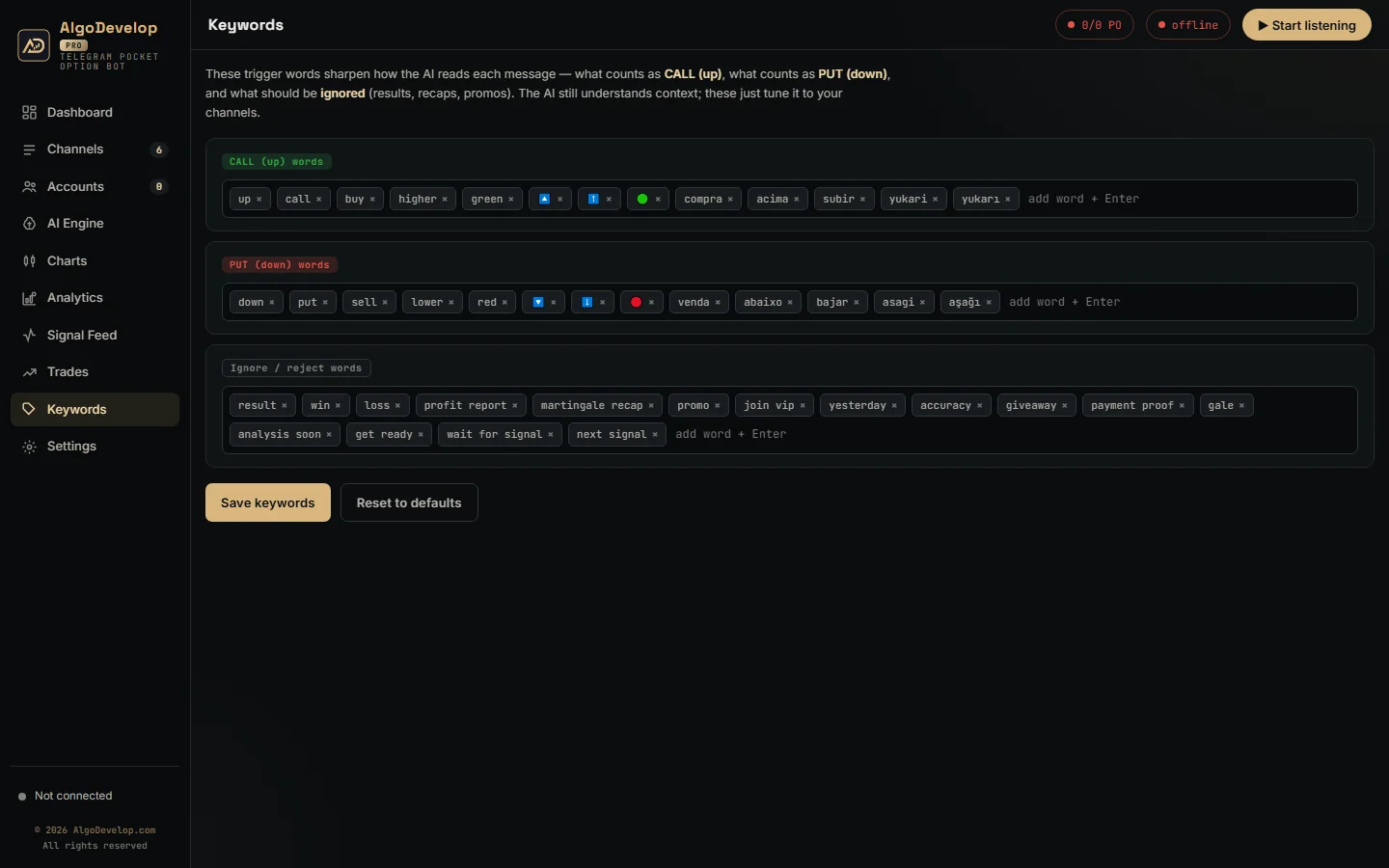Remove 'wait for signal' ignore word
The height and width of the screenshot is (868, 1389).
point(551,435)
